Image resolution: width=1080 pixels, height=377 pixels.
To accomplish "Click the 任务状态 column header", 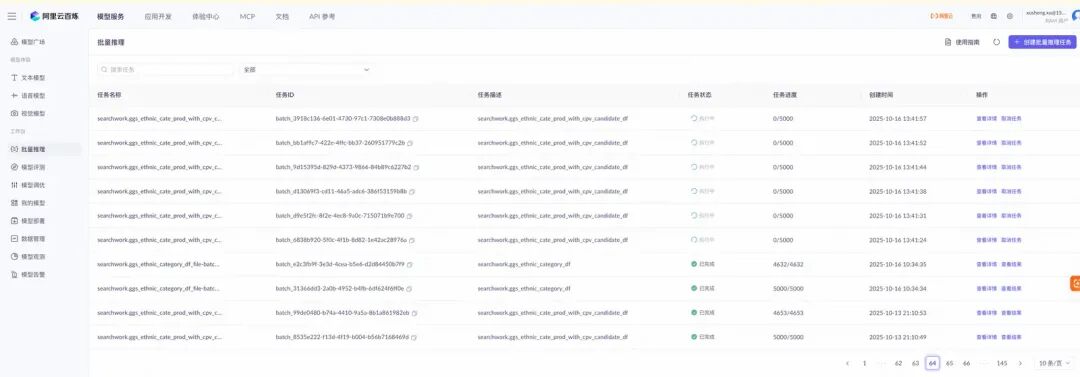I will pos(699,94).
